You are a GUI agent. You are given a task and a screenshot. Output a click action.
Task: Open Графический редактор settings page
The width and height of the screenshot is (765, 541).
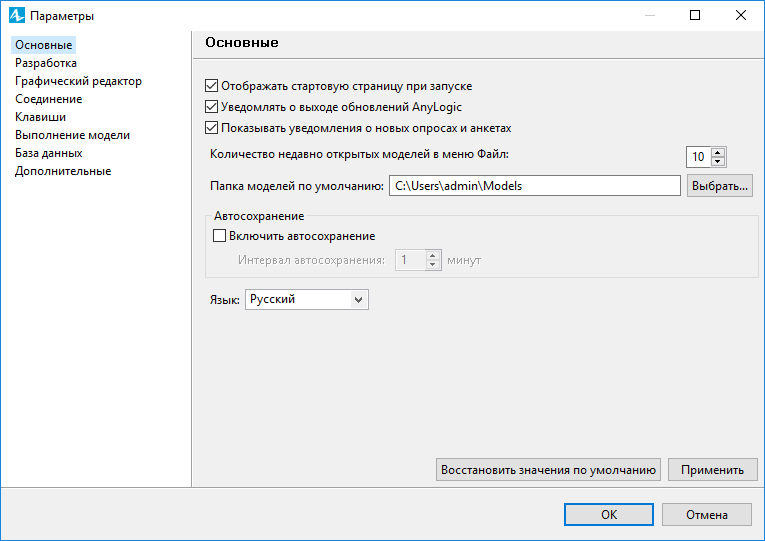pyautogui.click(x=79, y=81)
